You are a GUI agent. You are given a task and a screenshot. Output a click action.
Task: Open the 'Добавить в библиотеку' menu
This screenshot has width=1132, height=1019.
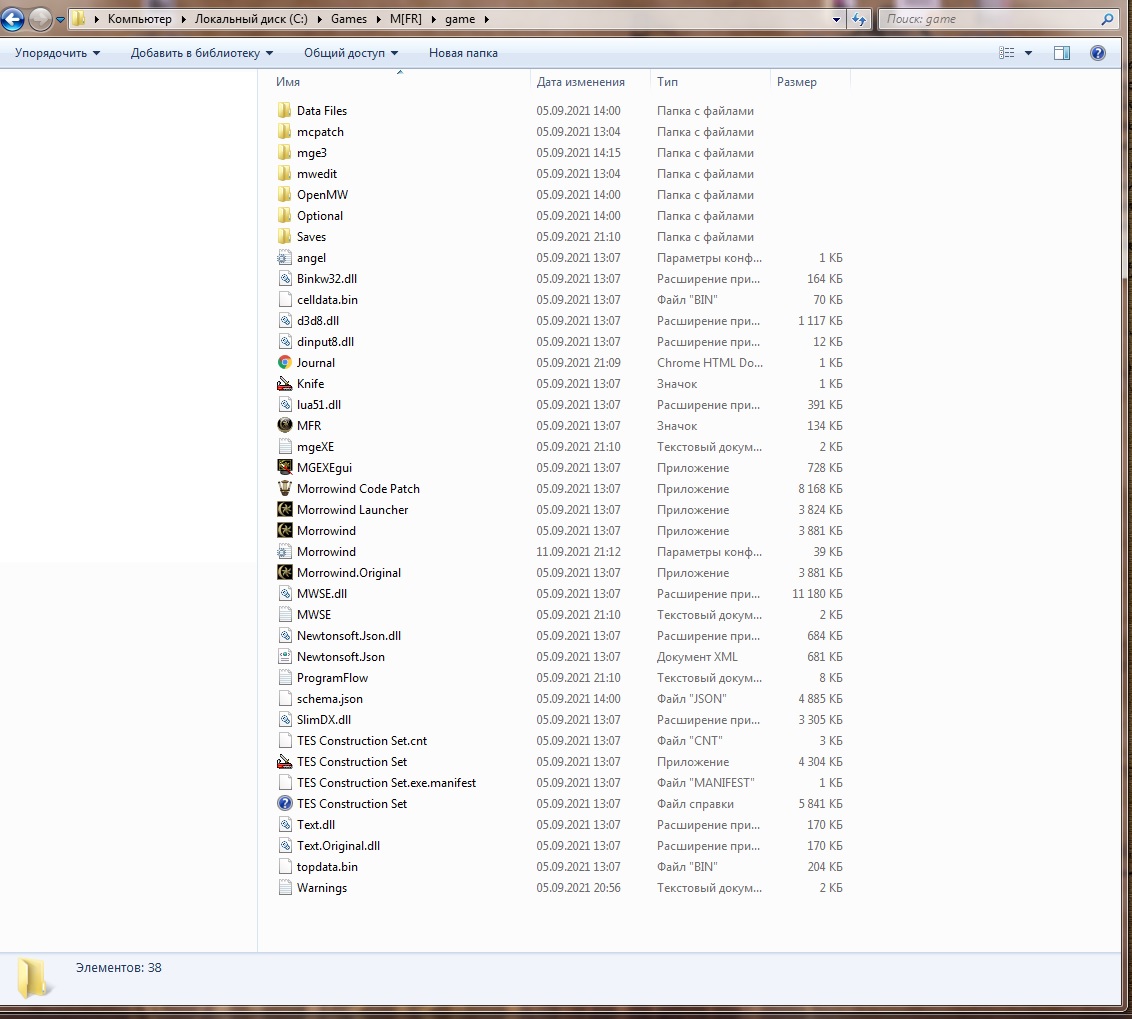pyautogui.click(x=201, y=53)
